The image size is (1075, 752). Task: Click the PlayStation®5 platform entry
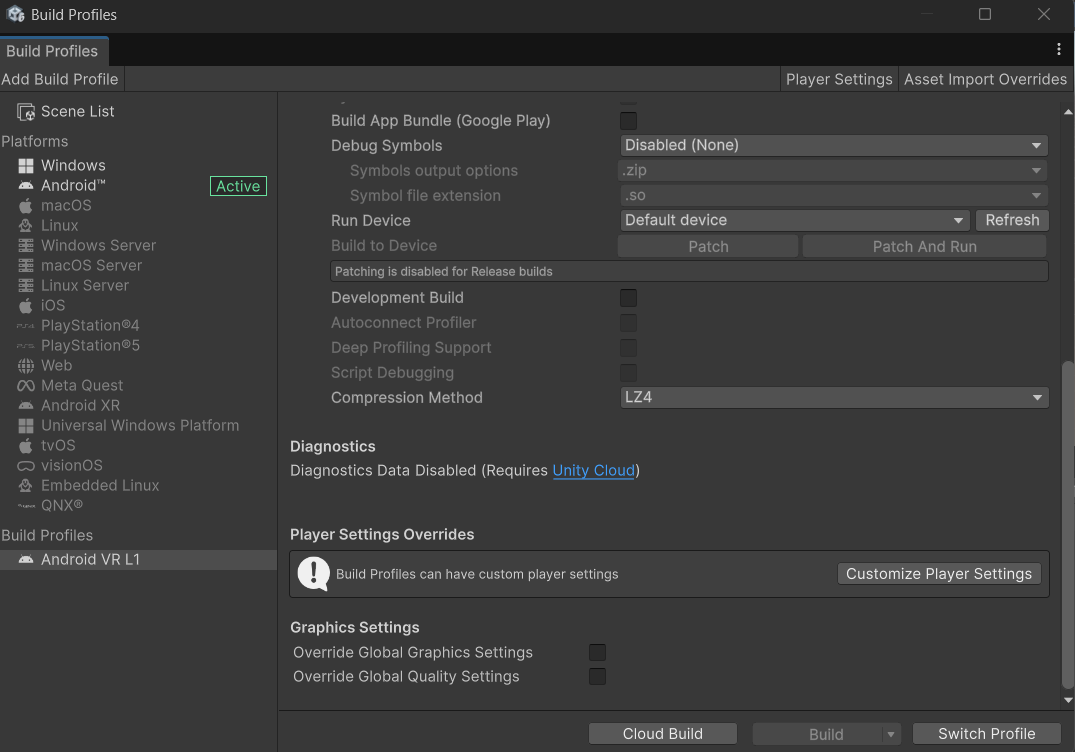click(87, 345)
